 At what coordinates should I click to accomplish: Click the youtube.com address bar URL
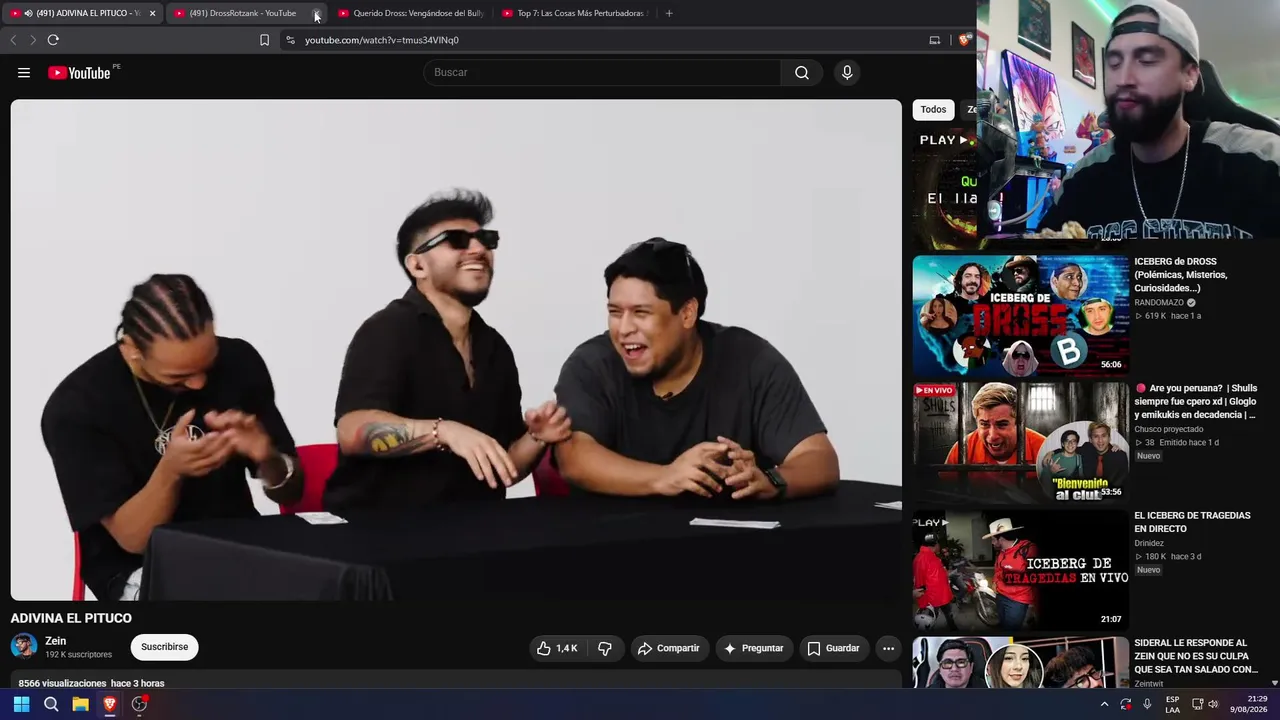[x=382, y=40]
